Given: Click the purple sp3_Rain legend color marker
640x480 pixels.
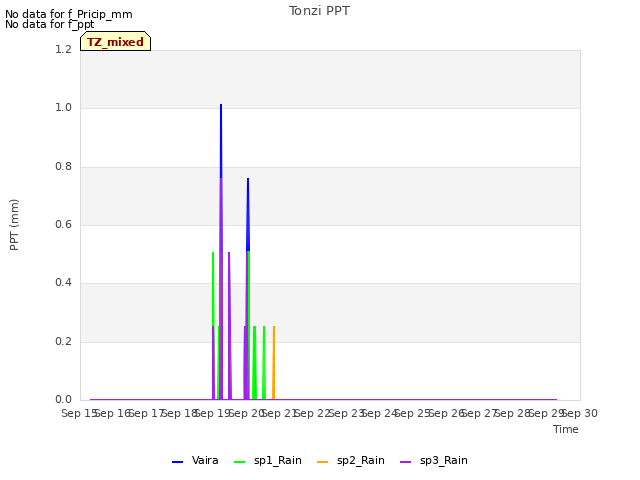Looking at the screenshot, I should [x=406, y=462].
